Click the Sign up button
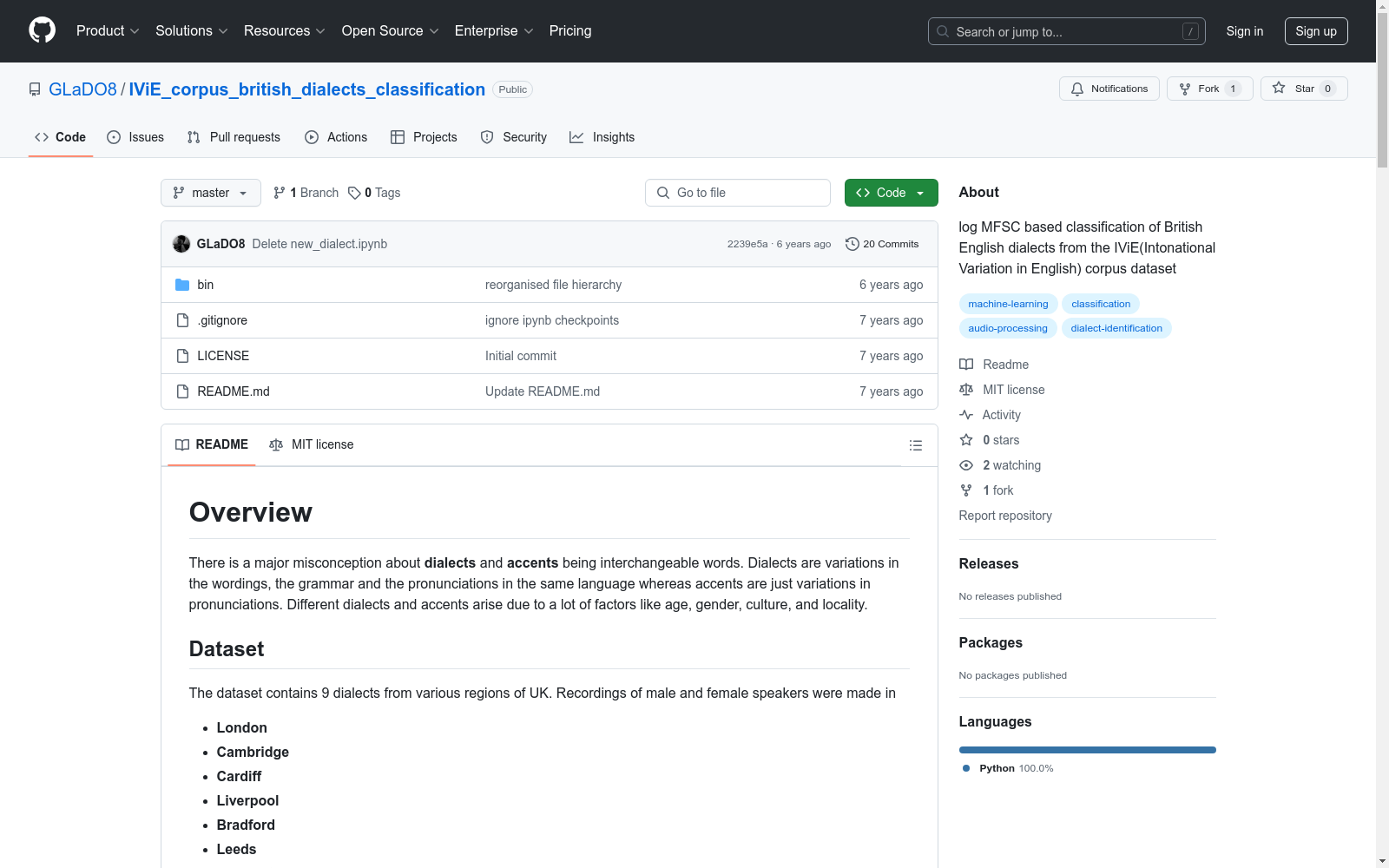Viewport: 1389px width, 868px height. click(1316, 31)
